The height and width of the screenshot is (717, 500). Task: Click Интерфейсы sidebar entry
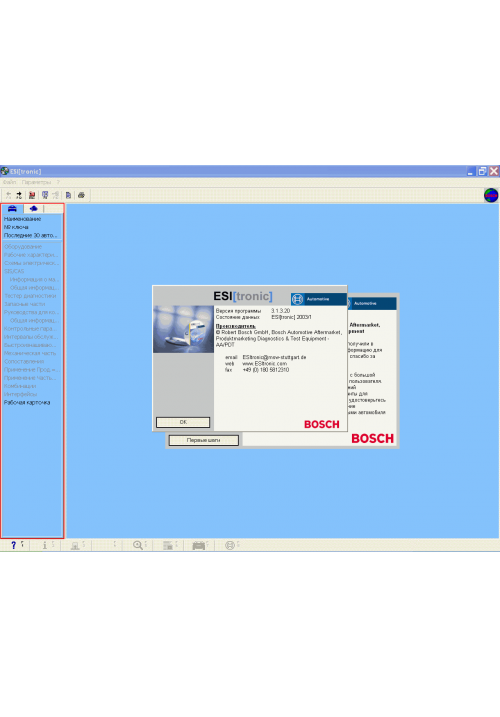click(20, 395)
